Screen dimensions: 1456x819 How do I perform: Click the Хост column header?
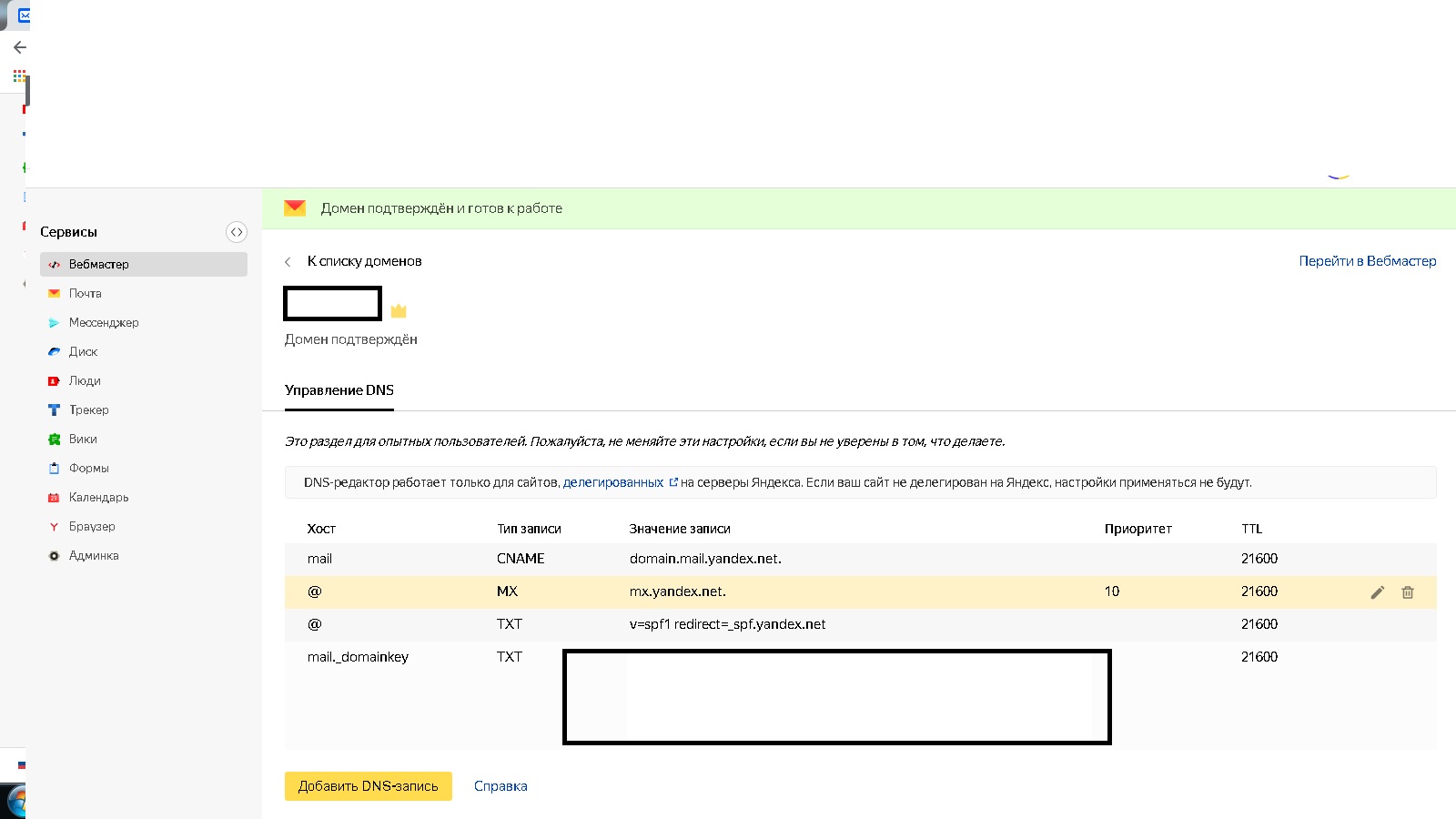321,529
